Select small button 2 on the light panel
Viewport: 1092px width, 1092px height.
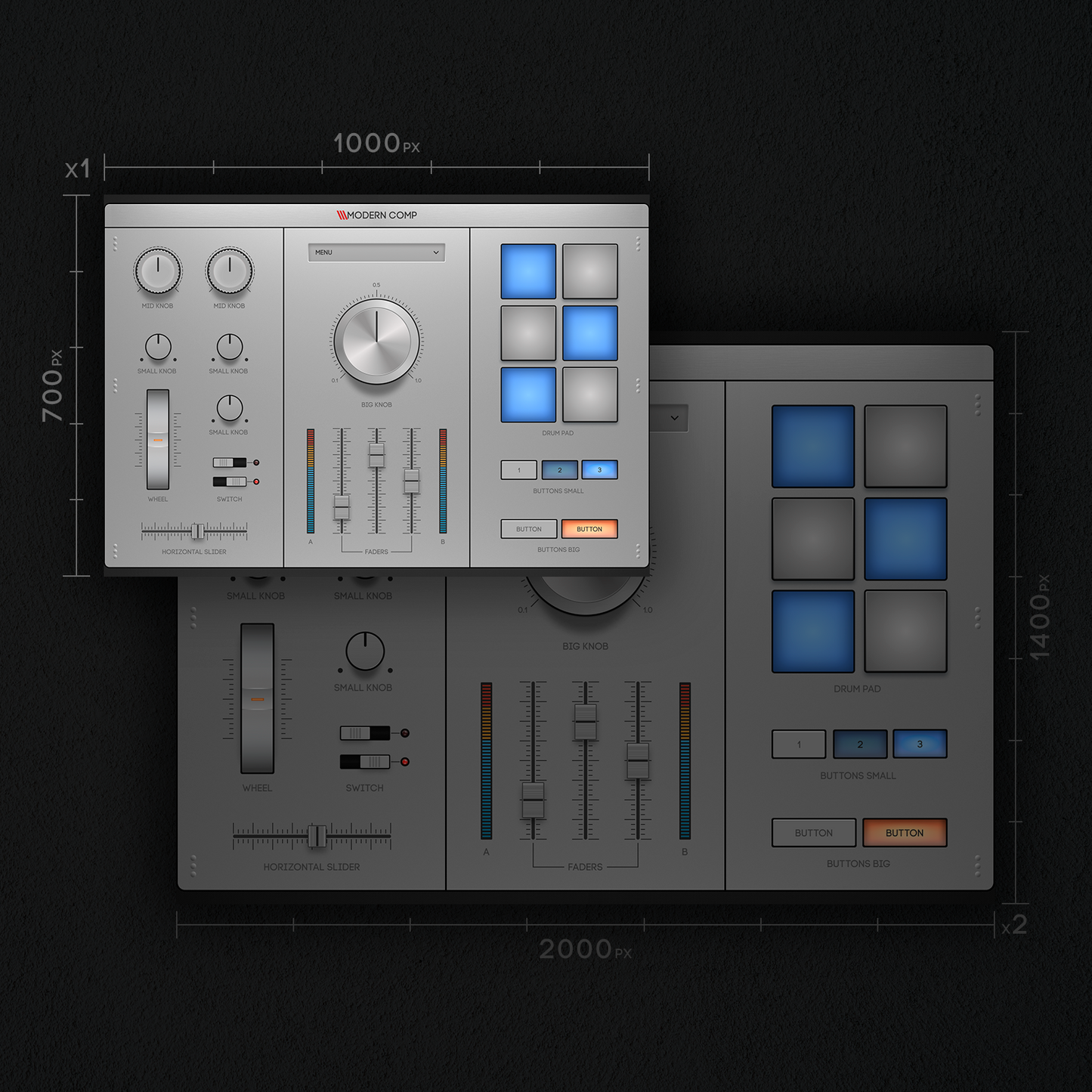coord(560,470)
